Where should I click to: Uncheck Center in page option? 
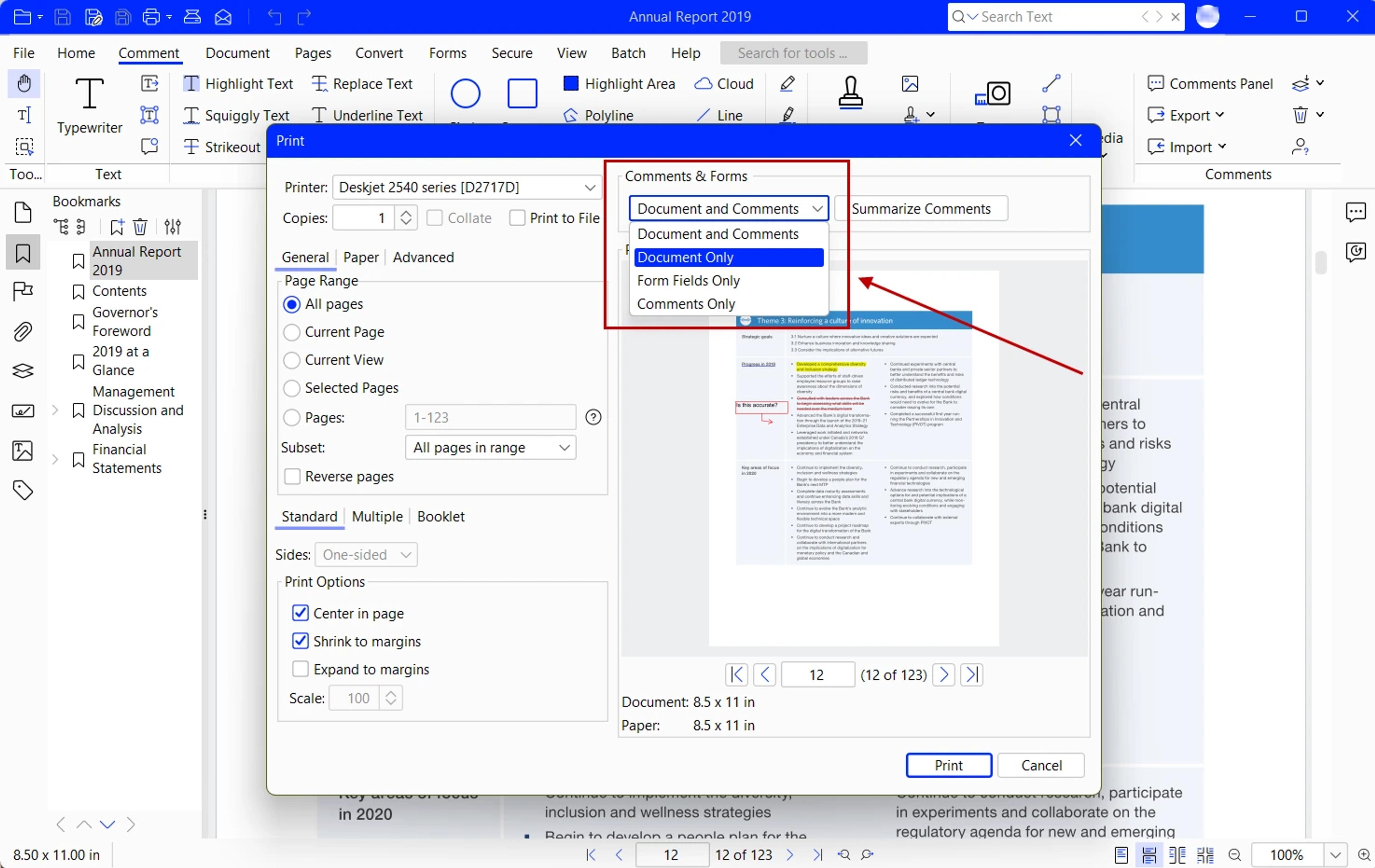tap(300, 613)
